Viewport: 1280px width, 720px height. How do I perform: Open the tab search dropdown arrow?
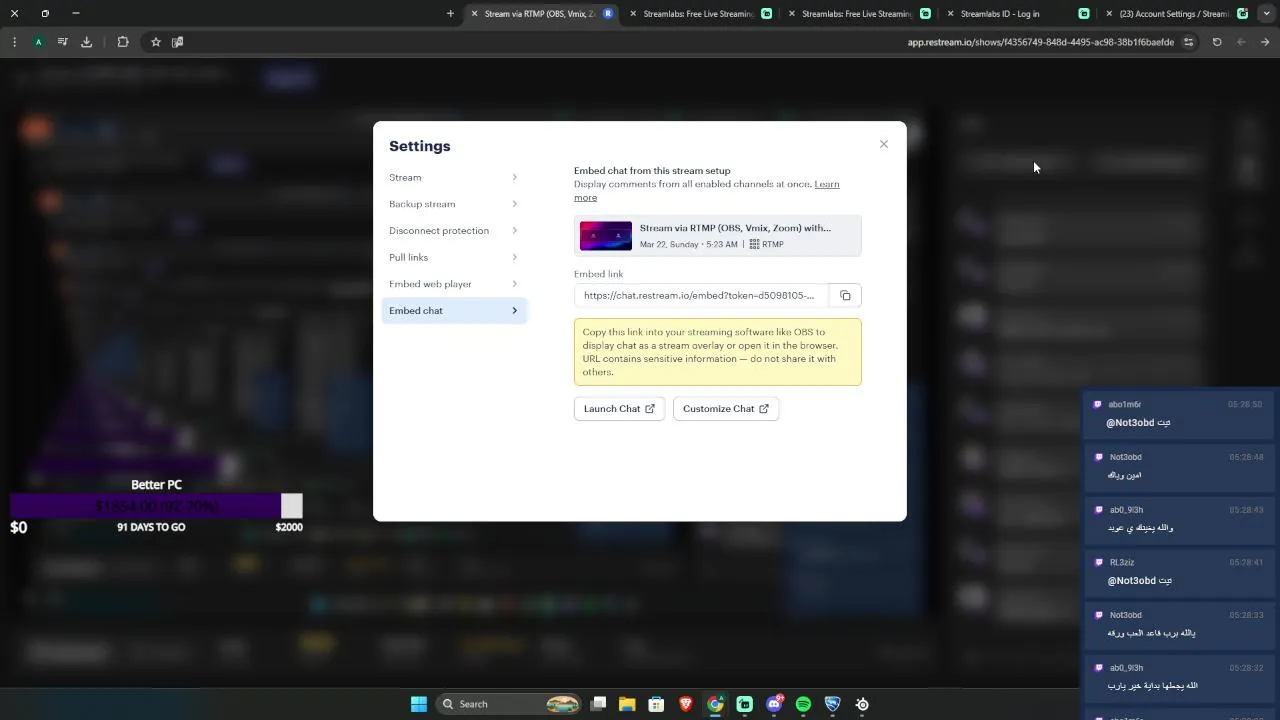pyautogui.click(x=1266, y=13)
